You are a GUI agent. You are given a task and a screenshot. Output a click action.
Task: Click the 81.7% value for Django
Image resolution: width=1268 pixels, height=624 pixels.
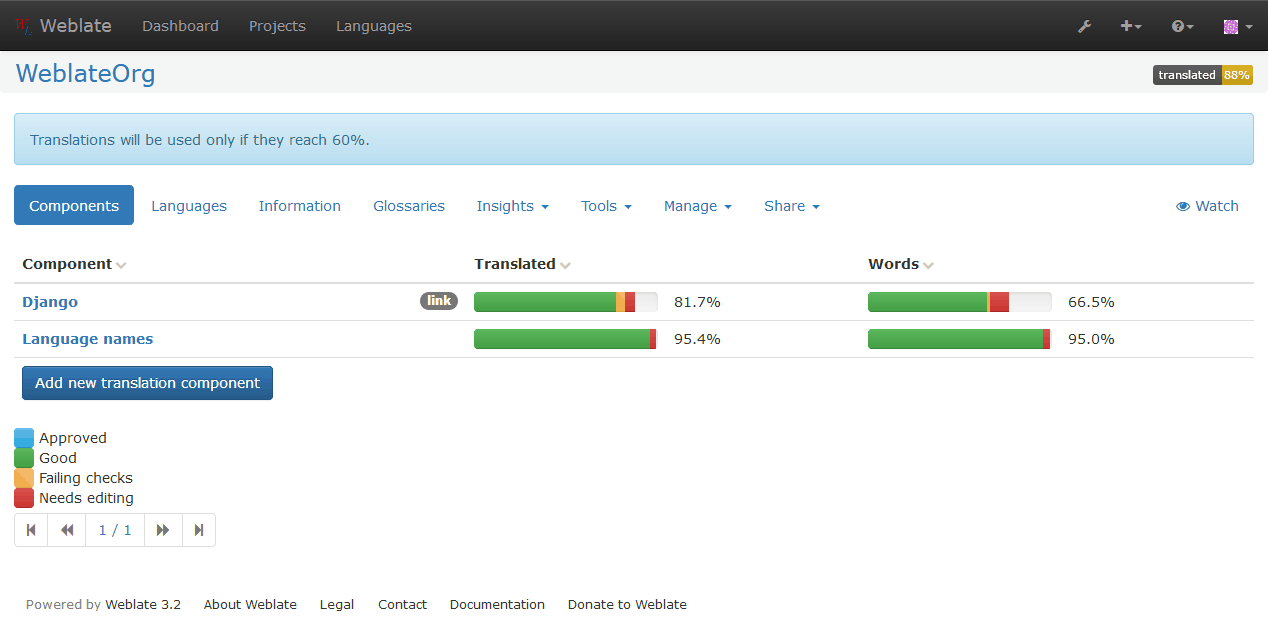coord(697,302)
